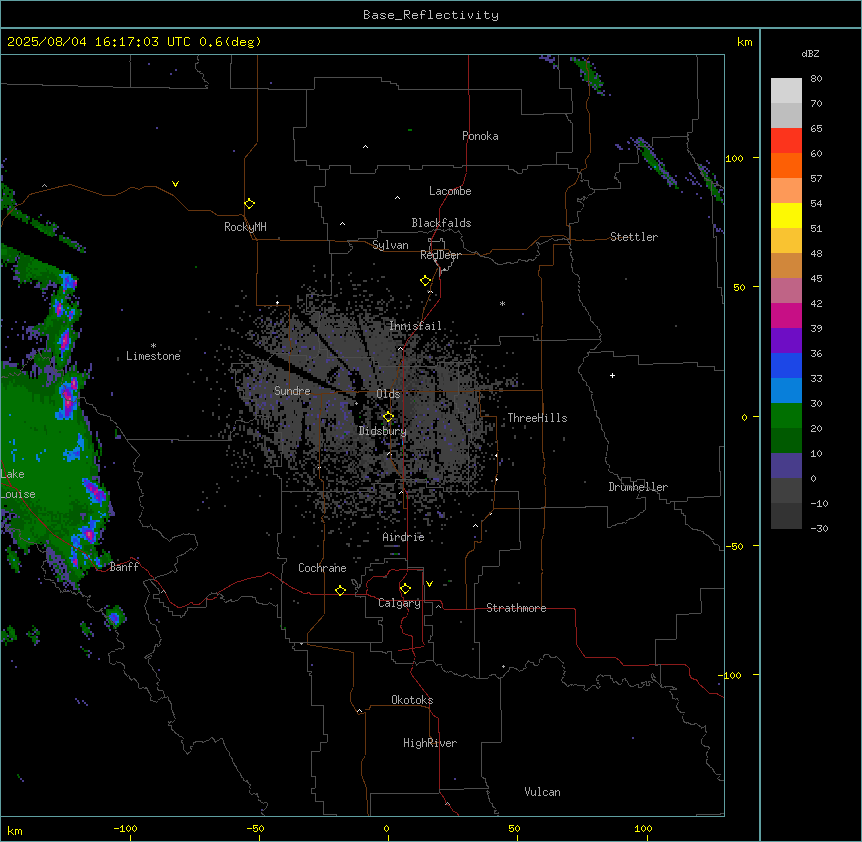Click the asterisk marker above Limestone
862x842 pixels.
click(x=153, y=346)
